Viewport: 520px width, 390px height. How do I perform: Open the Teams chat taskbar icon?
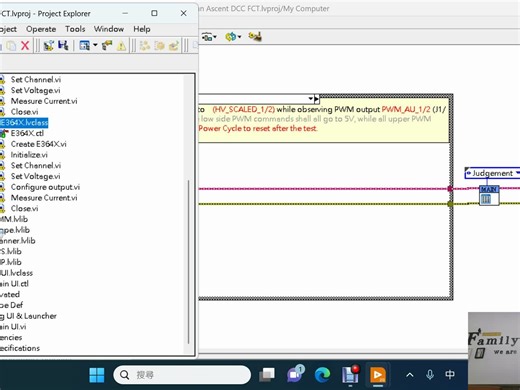[295, 374]
